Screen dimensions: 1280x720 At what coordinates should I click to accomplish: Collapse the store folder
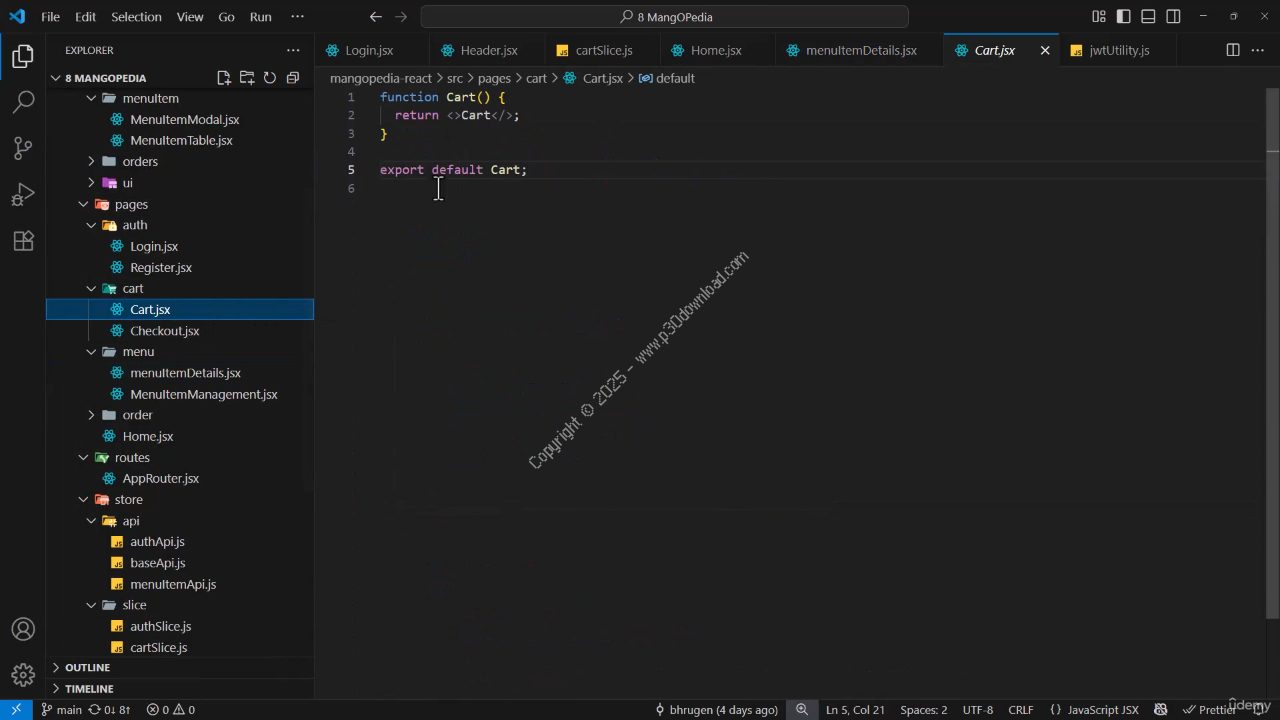tap(128, 499)
